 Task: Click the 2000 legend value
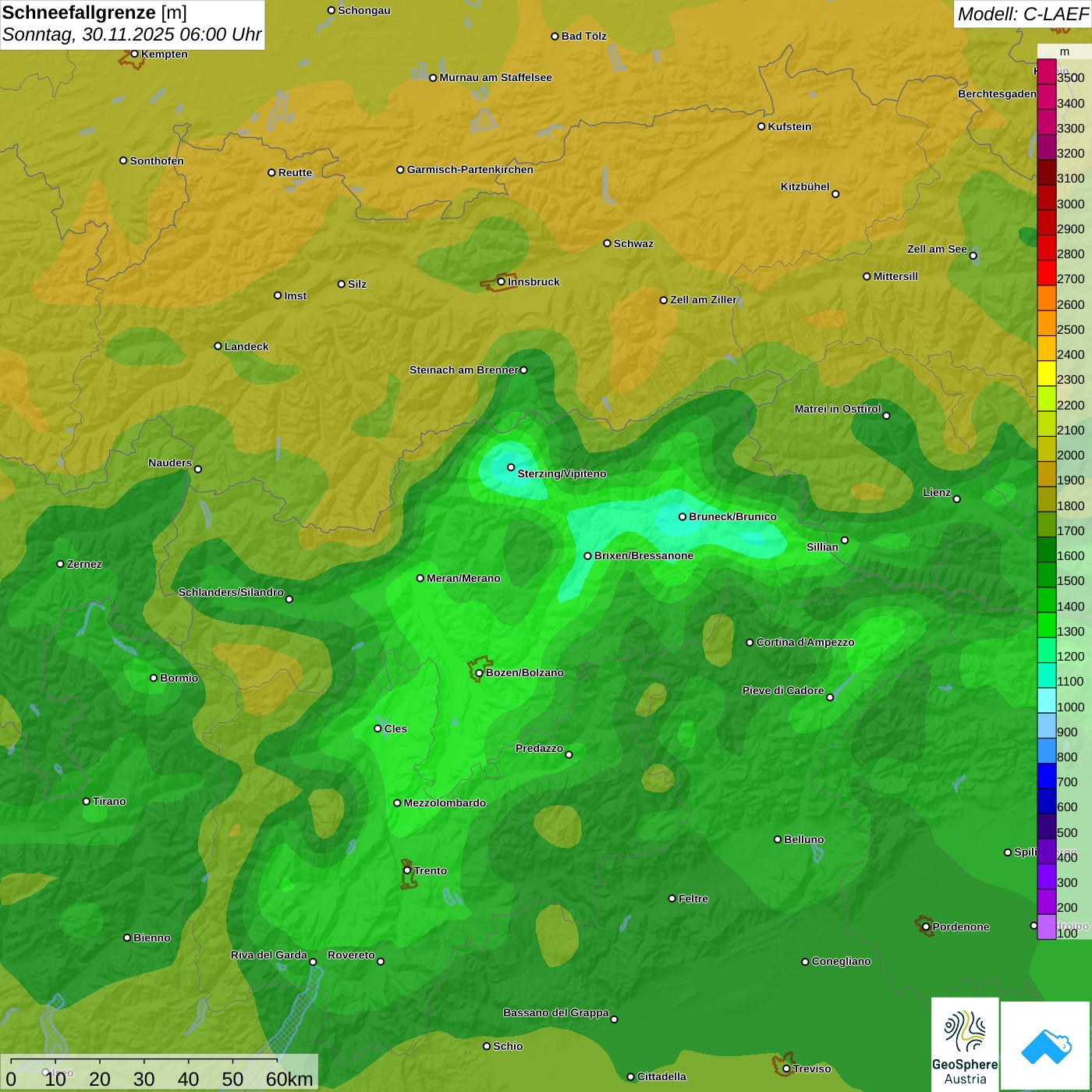tap(1070, 455)
